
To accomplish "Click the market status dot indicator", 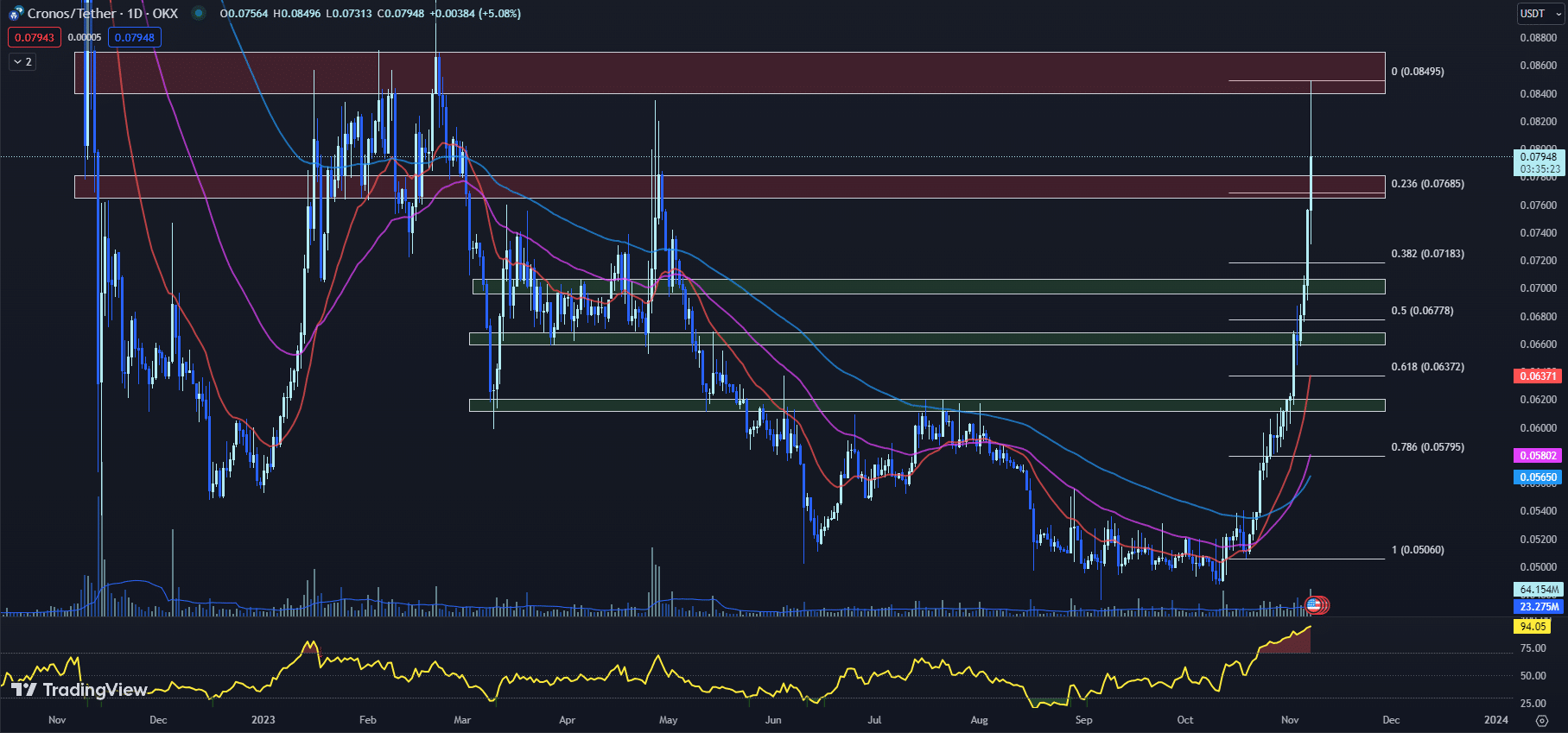I will pyautogui.click(x=199, y=14).
